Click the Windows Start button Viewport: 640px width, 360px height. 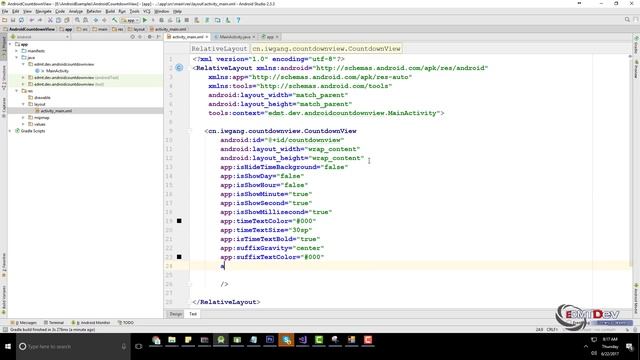click(8, 347)
